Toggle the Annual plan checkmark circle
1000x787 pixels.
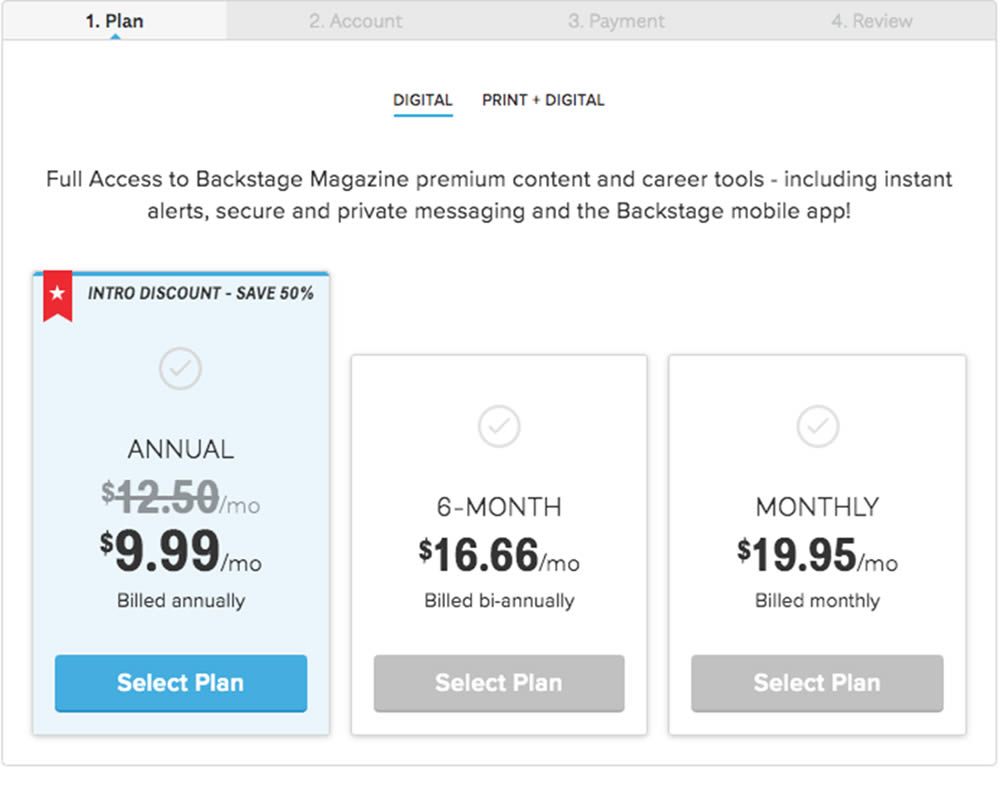click(x=180, y=369)
